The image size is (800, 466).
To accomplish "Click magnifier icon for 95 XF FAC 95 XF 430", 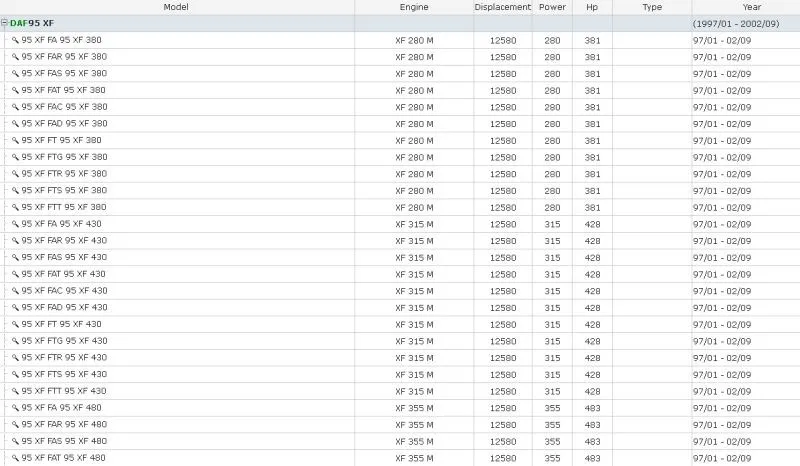I will [x=15, y=291].
